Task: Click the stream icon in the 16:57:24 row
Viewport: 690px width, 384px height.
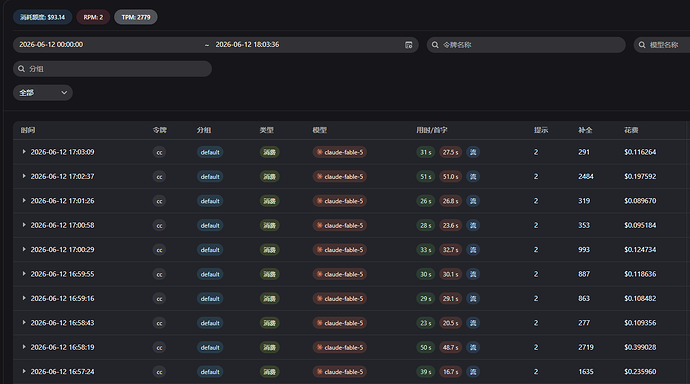Action: coord(473,372)
